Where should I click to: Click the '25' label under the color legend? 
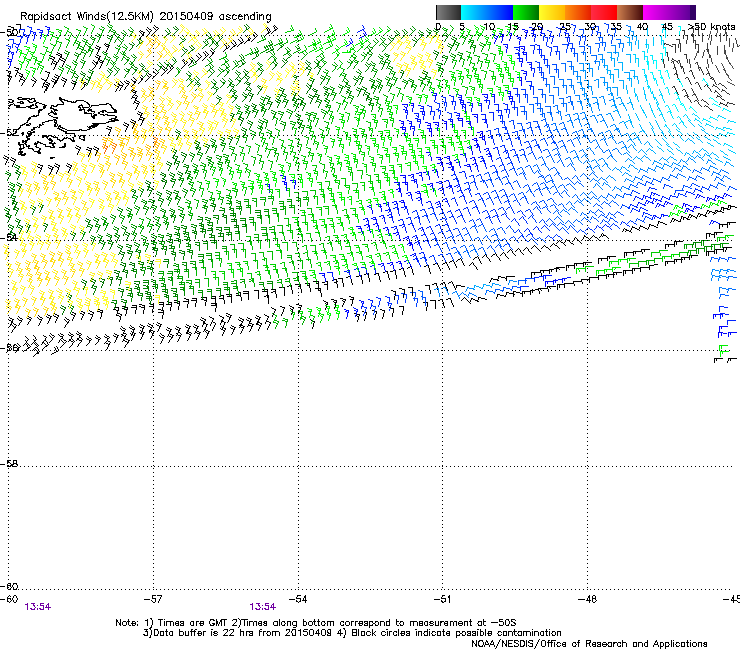[x=564, y=26]
